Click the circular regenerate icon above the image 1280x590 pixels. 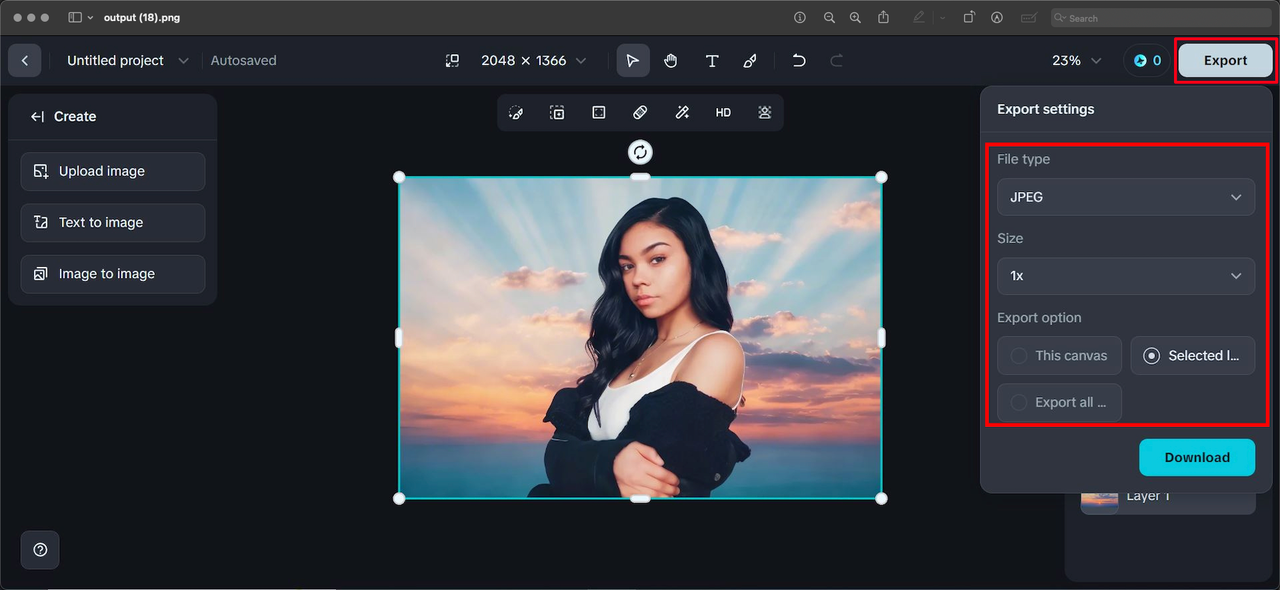click(640, 152)
